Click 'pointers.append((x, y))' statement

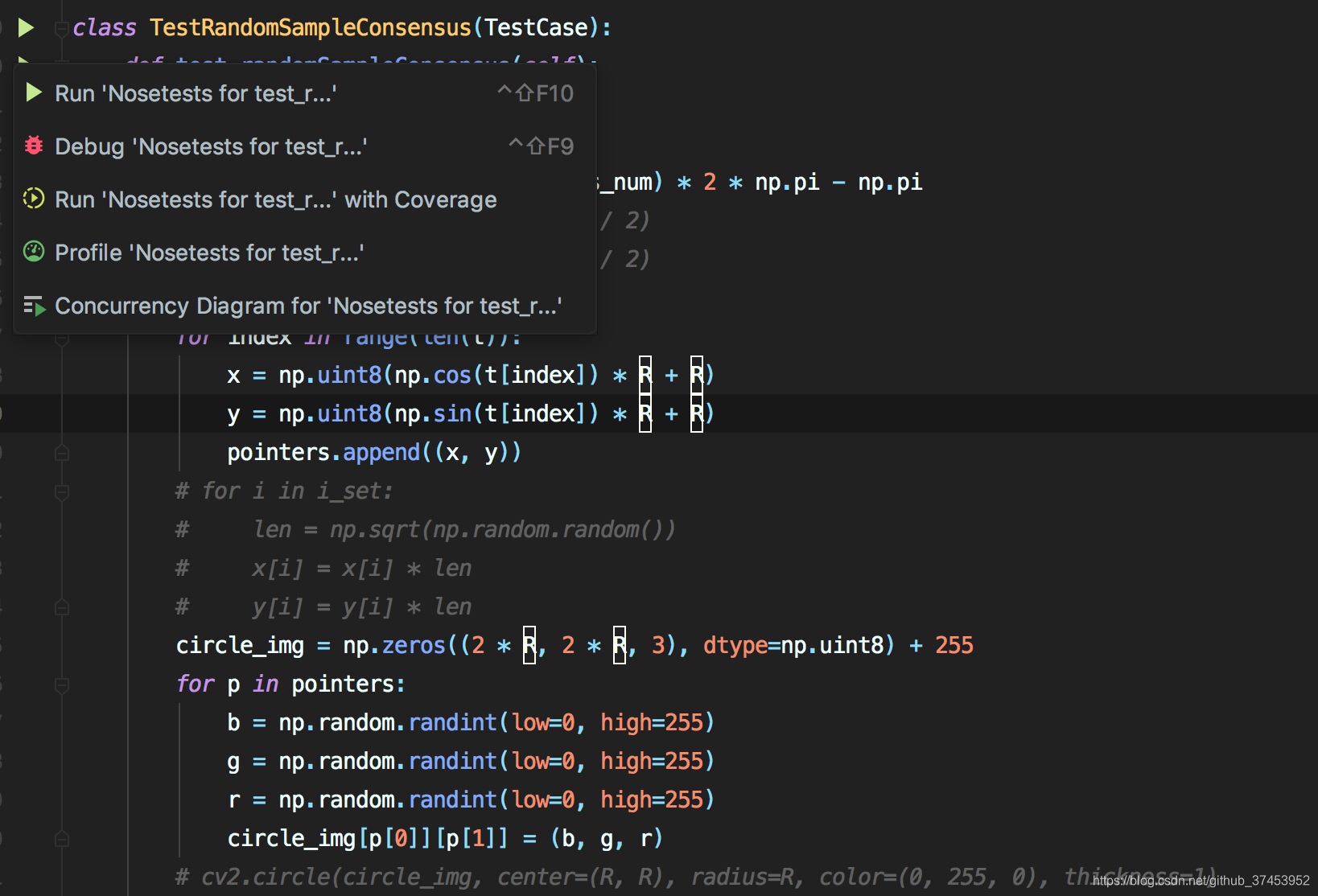click(x=374, y=452)
